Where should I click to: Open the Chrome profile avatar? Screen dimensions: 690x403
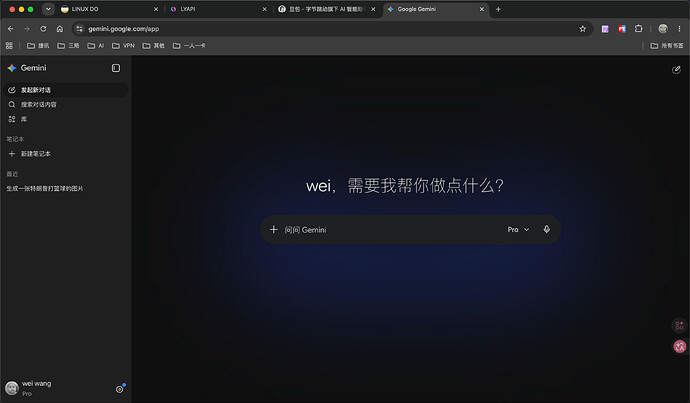click(663, 29)
